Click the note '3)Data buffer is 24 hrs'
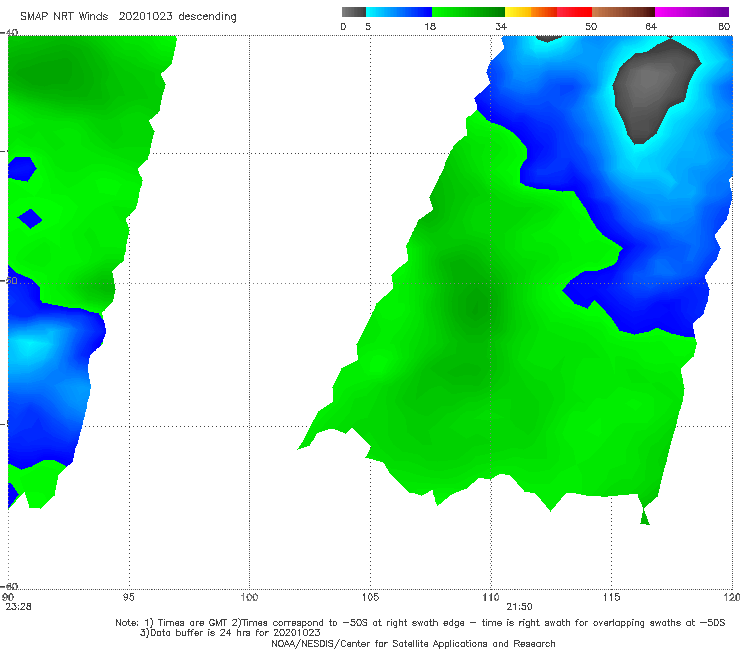Screen dimensions: 740x650 coord(230,633)
